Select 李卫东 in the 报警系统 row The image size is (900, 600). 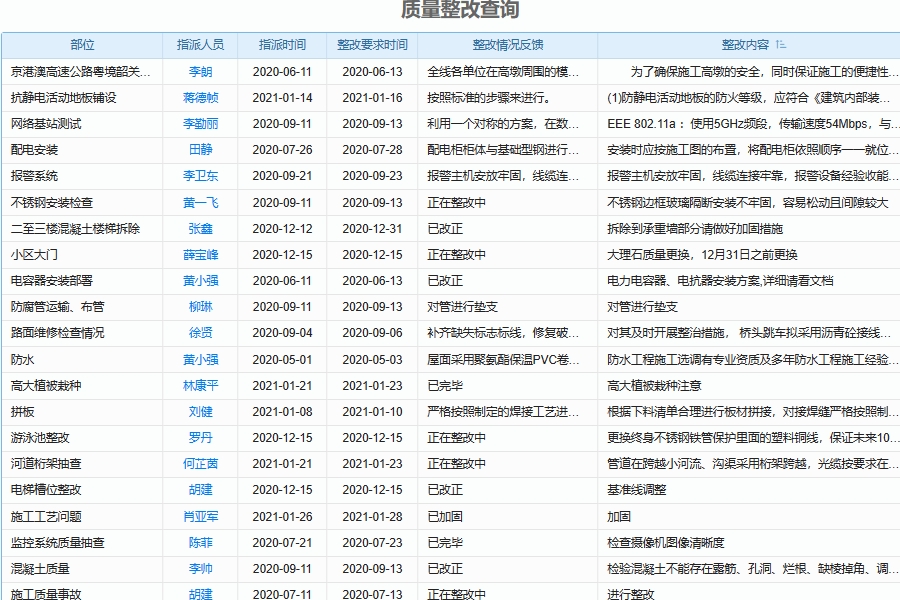pos(199,175)
